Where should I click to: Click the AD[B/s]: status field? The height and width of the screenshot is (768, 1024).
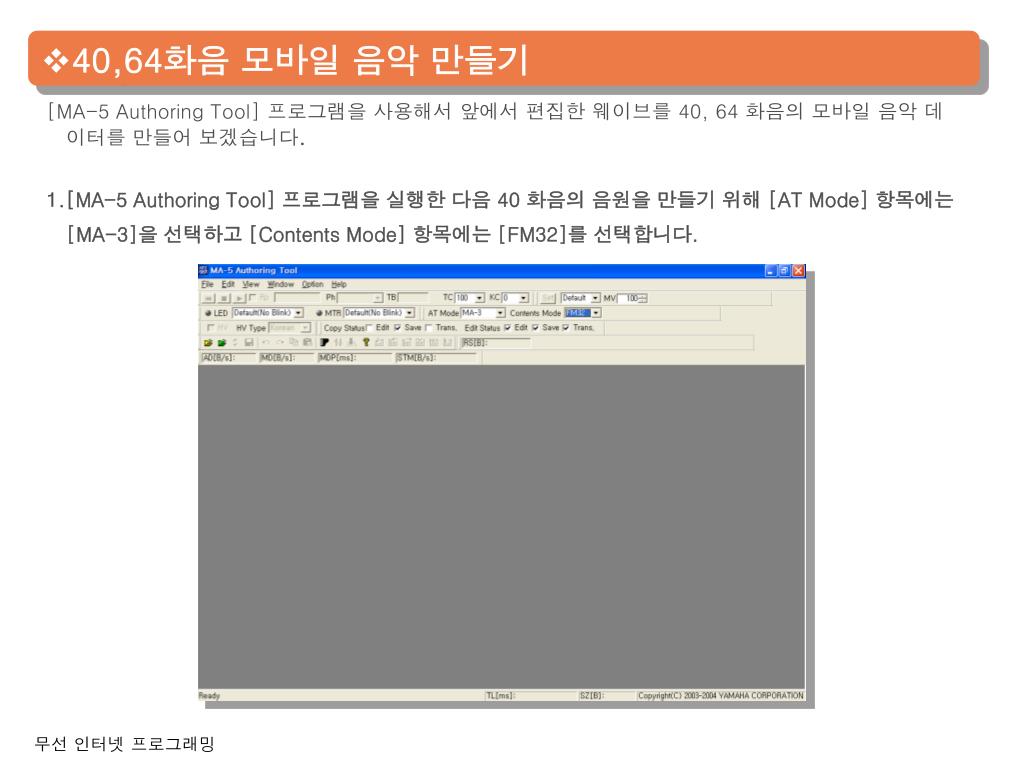tap(228, 358)
